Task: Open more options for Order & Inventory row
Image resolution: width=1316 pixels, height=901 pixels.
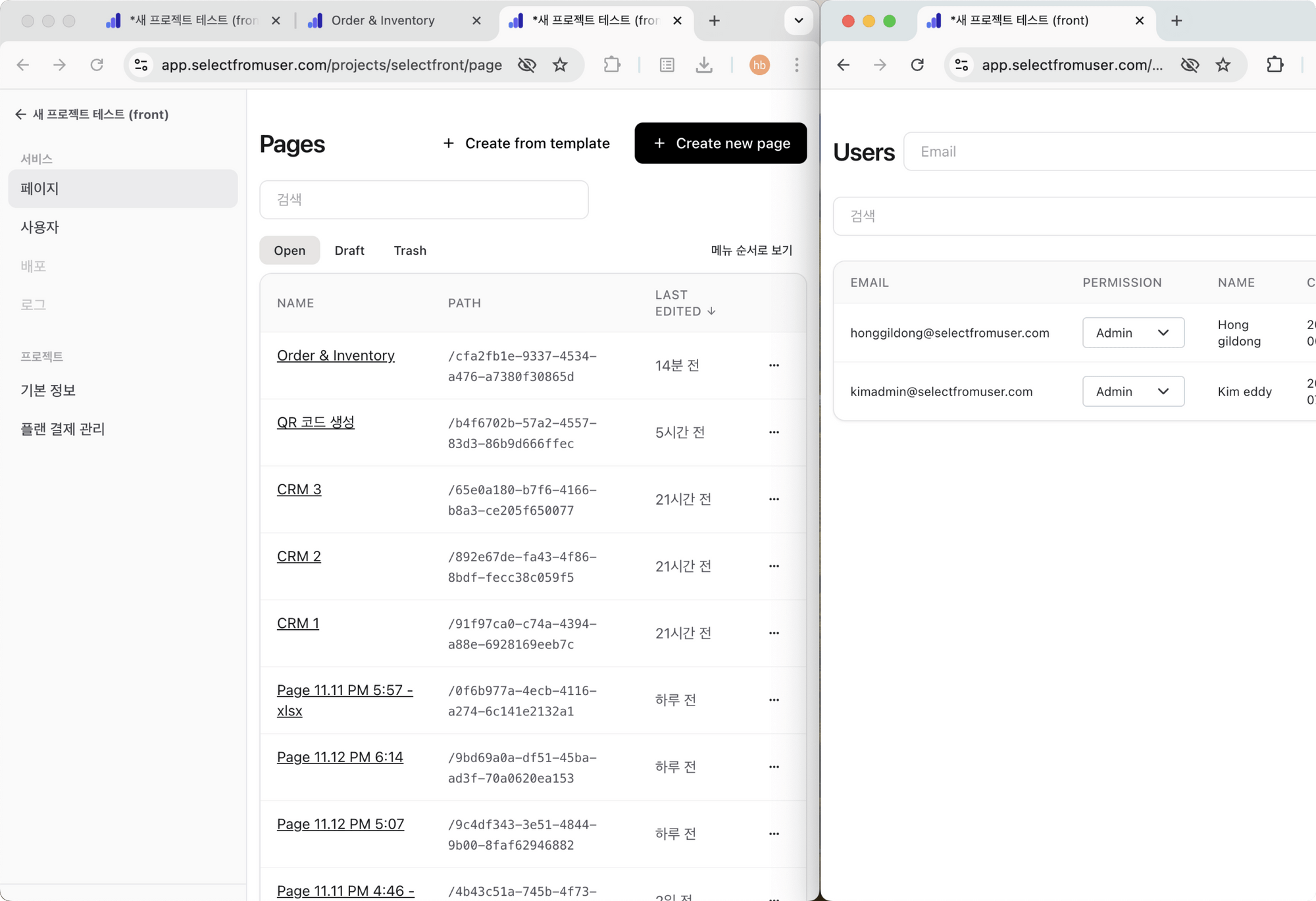Action: pyautogui.click(x=774, y=365)
